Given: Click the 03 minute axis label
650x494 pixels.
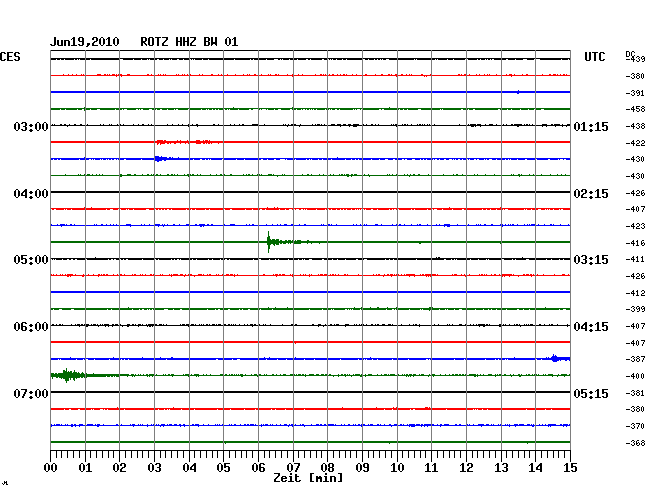Looking at the screenshot, I should click(154, 467).
